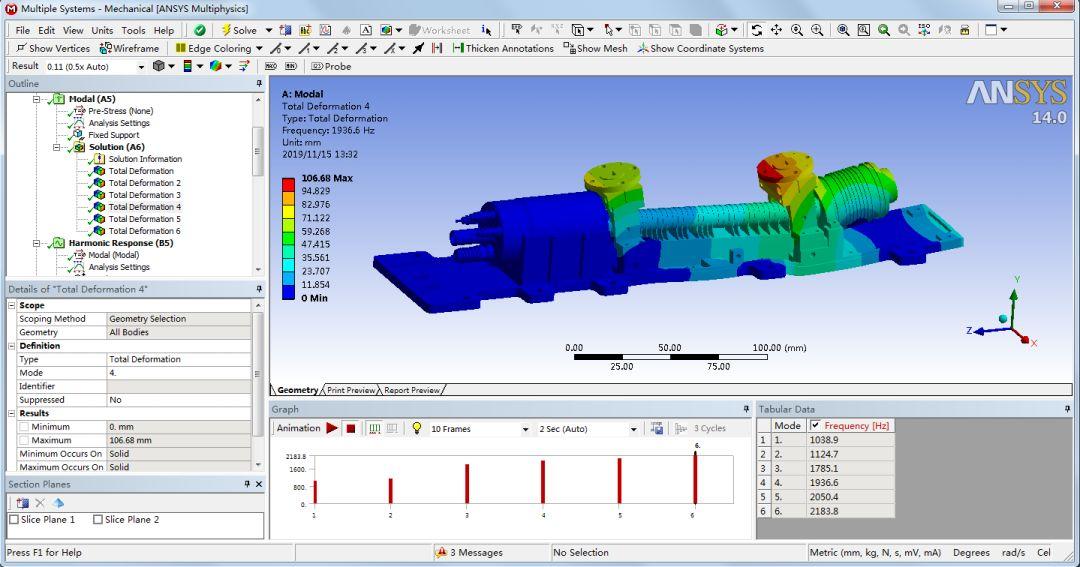
Task: Open the Edit menu
Action: 46,30
